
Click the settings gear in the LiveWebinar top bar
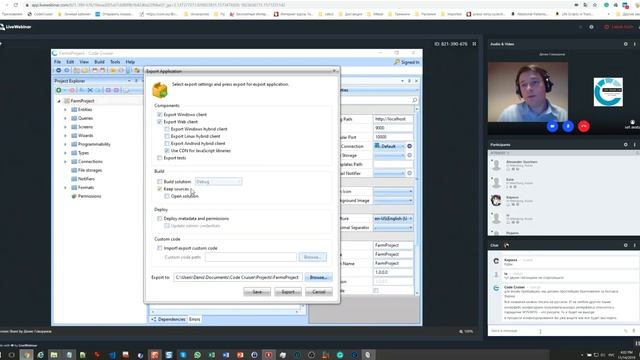point(591,27)
